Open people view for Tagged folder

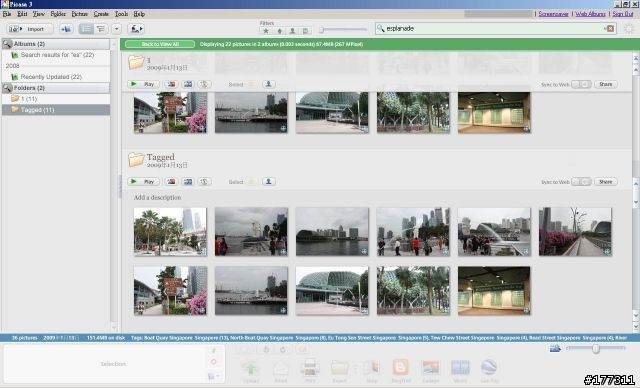click(x=269, y=182)
